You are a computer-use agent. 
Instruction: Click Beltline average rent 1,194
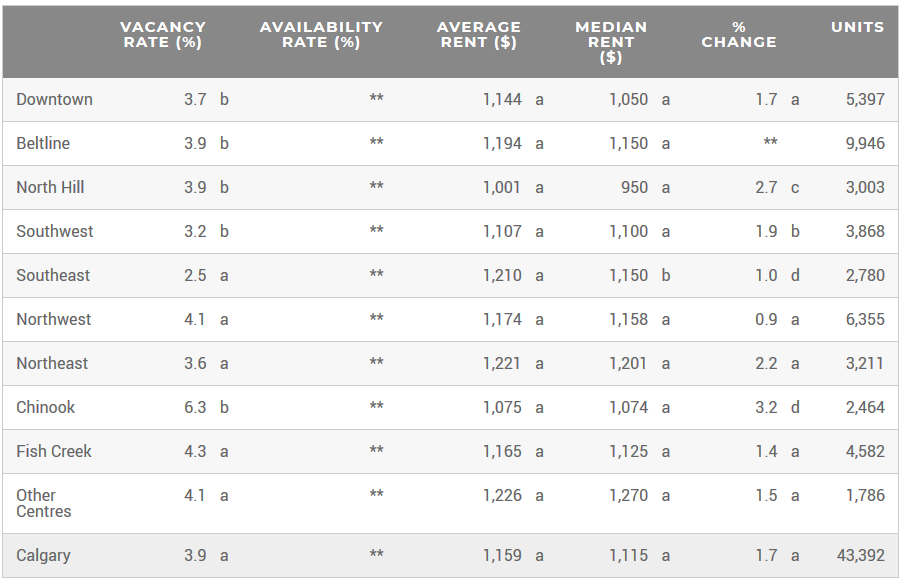click(502, 143)
